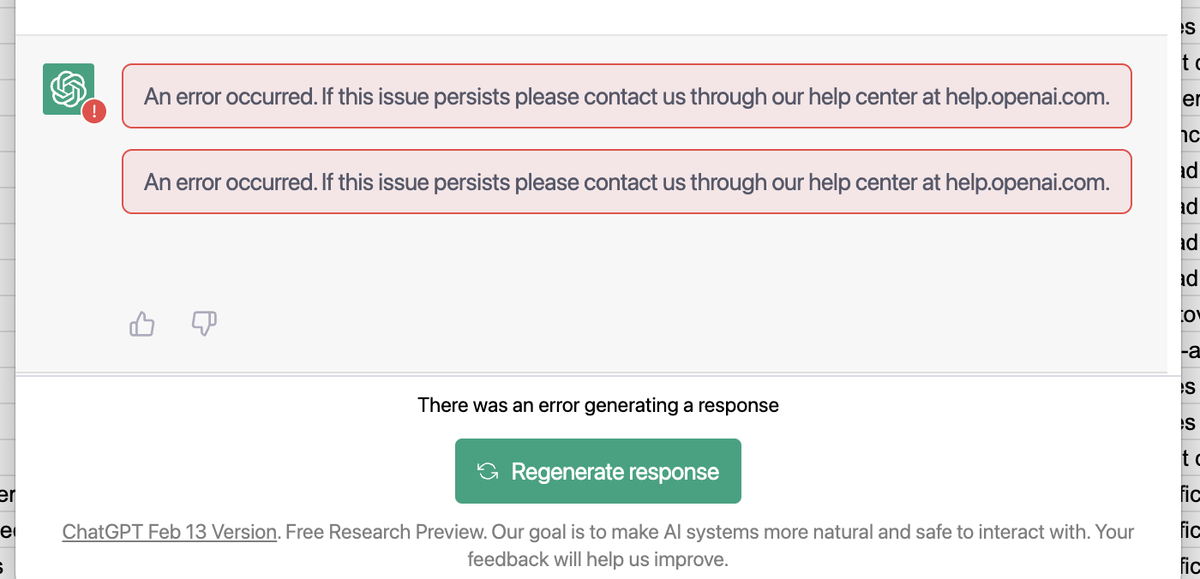Click "help.openai.com" in the second error message

click(x=1027, y=182)
